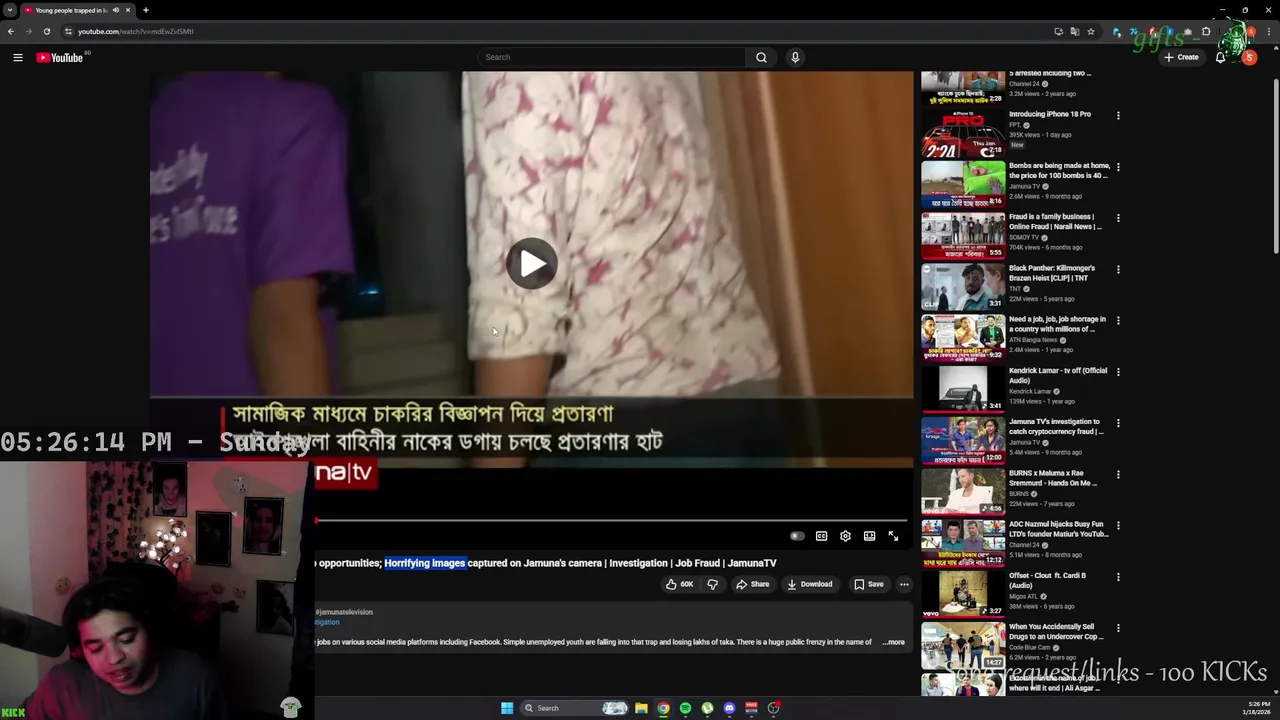
Task: Open more actions below the video
Action: tap(904, 584)
